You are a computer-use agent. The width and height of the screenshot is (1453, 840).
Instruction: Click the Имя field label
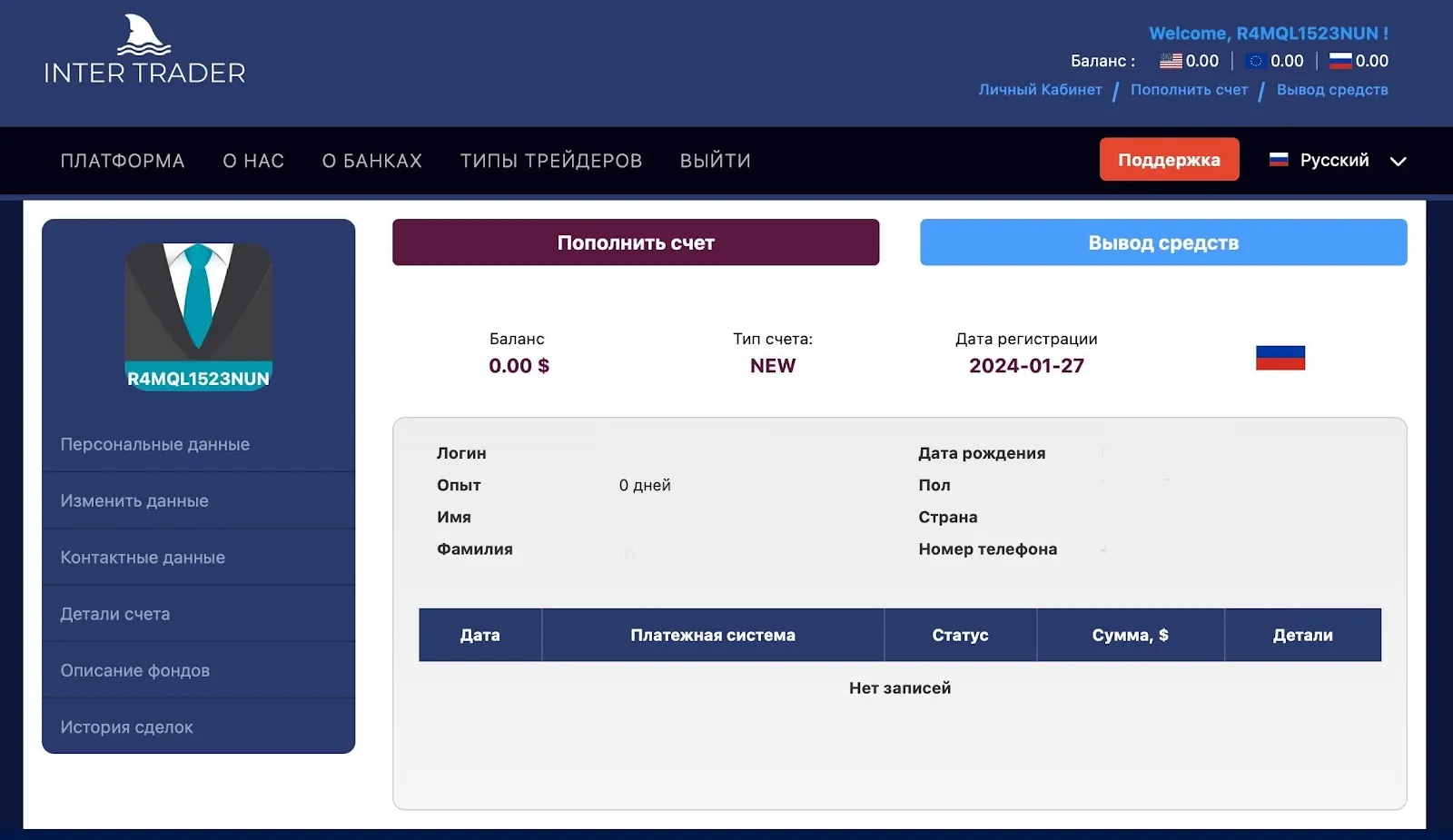pyautogui.click(x=454, y=518)
